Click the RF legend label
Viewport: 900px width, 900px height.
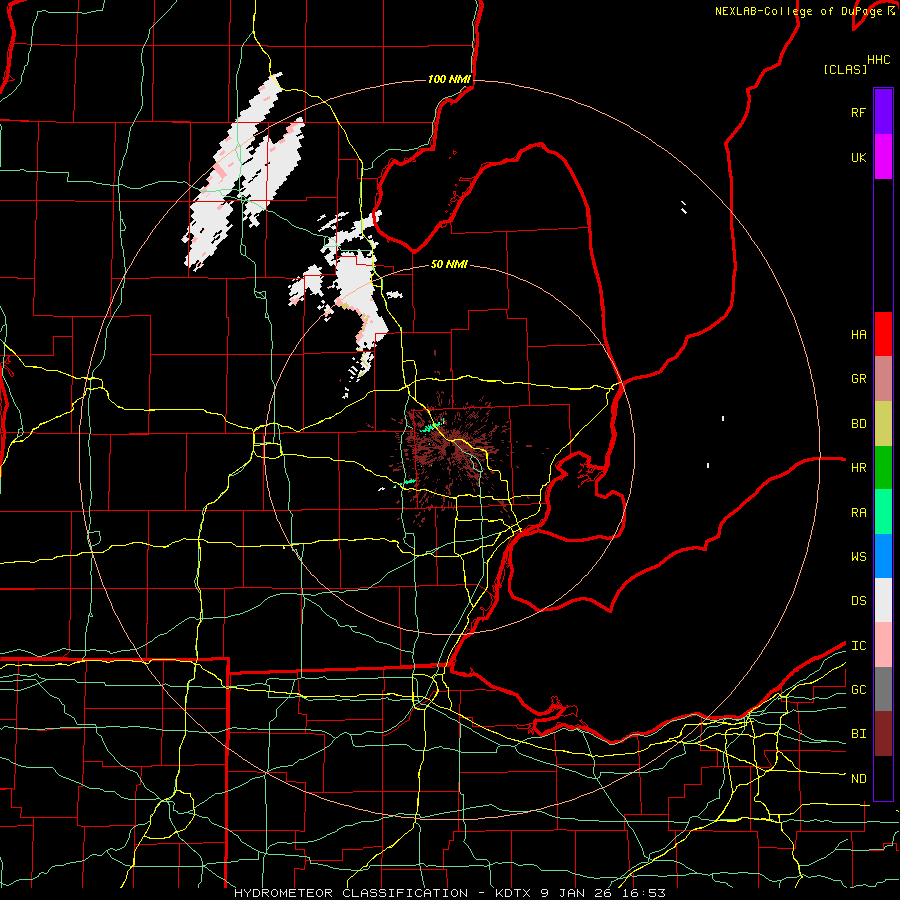coord(858,112)
